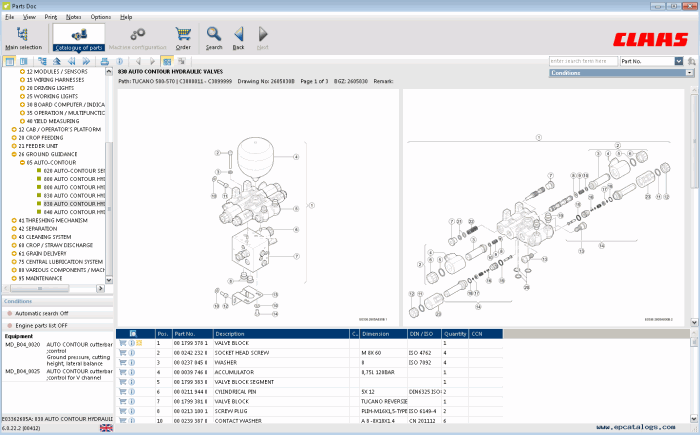Collapse the Conditions panel
Screen dimensions: 700x435
point(689,73)
